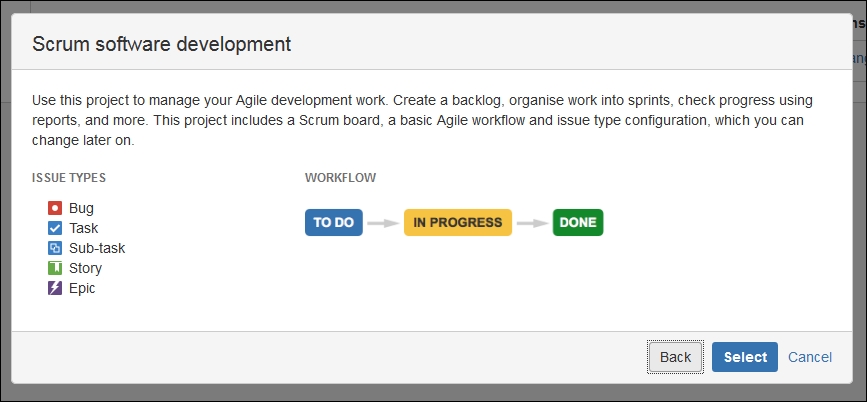
Task: Confirm with the blue Select button
Action: (745, 357)
